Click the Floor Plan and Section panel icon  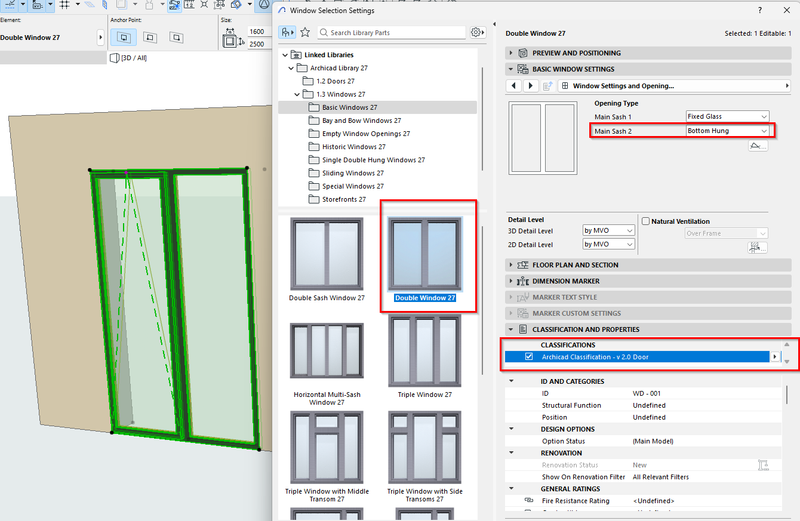523,265
